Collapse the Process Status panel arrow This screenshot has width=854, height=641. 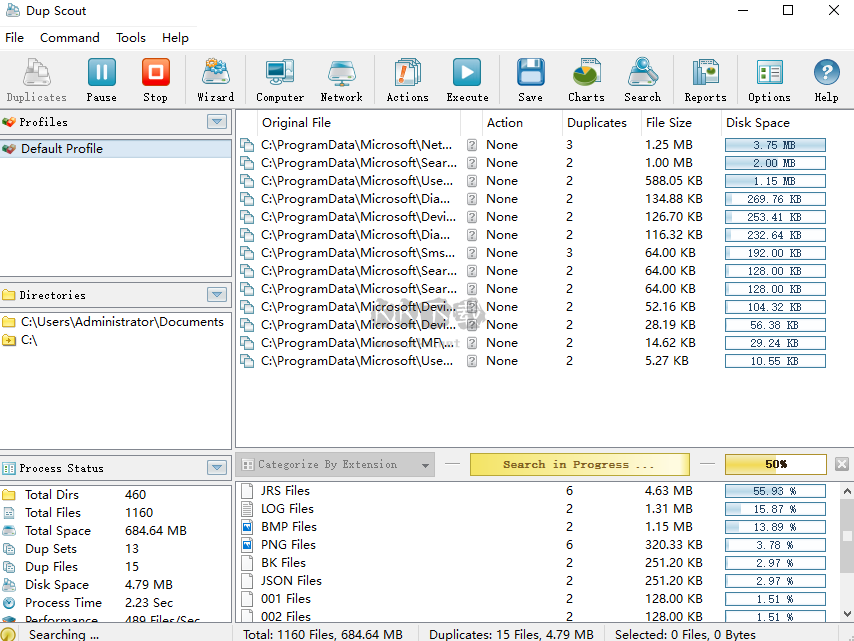point(217,468)
